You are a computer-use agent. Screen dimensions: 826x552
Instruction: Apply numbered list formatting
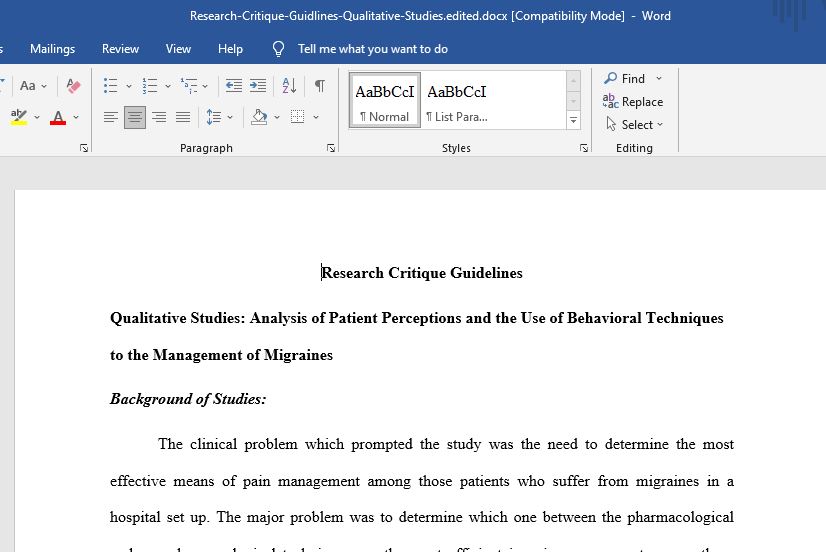click(150, 85)
